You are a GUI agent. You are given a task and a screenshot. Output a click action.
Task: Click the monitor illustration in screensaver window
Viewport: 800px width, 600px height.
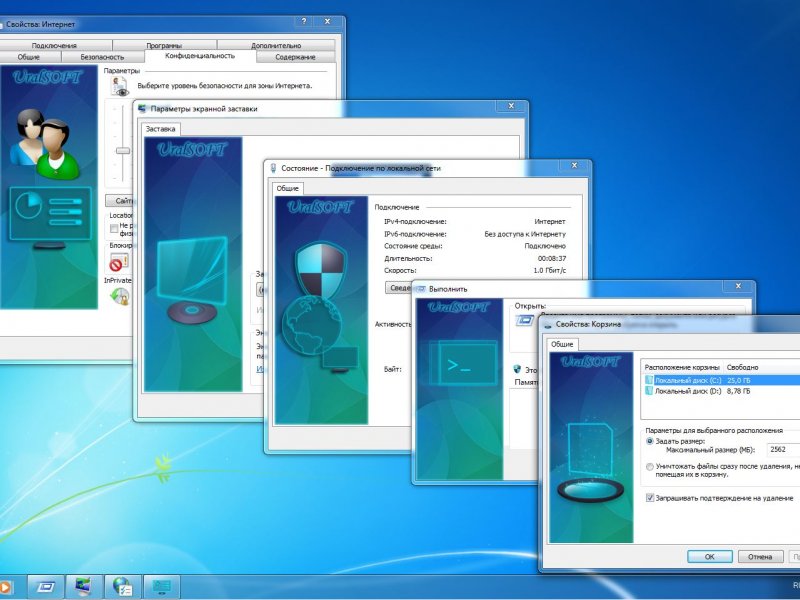(x=192, y=280)
